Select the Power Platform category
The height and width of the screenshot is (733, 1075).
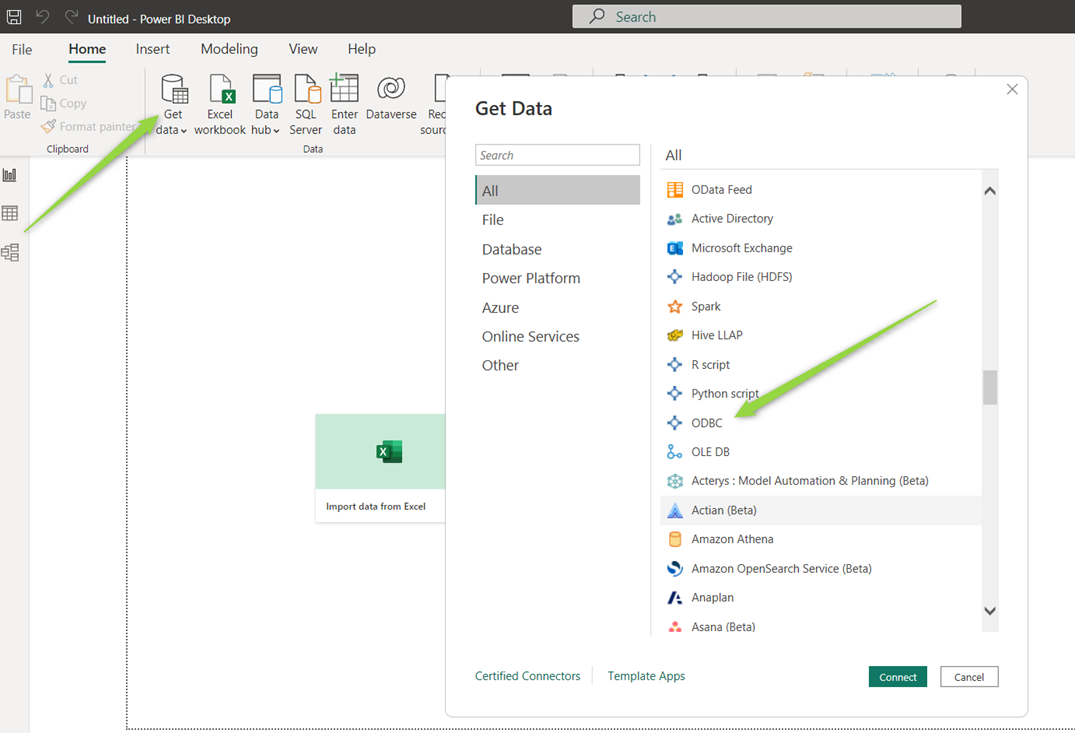point(557,278)
